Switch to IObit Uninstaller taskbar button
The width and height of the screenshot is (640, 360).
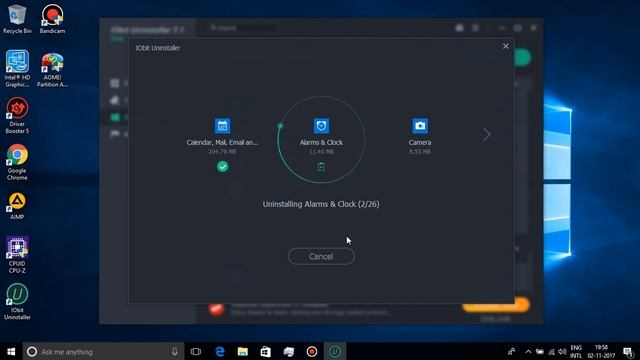click(x=335, y=351)
